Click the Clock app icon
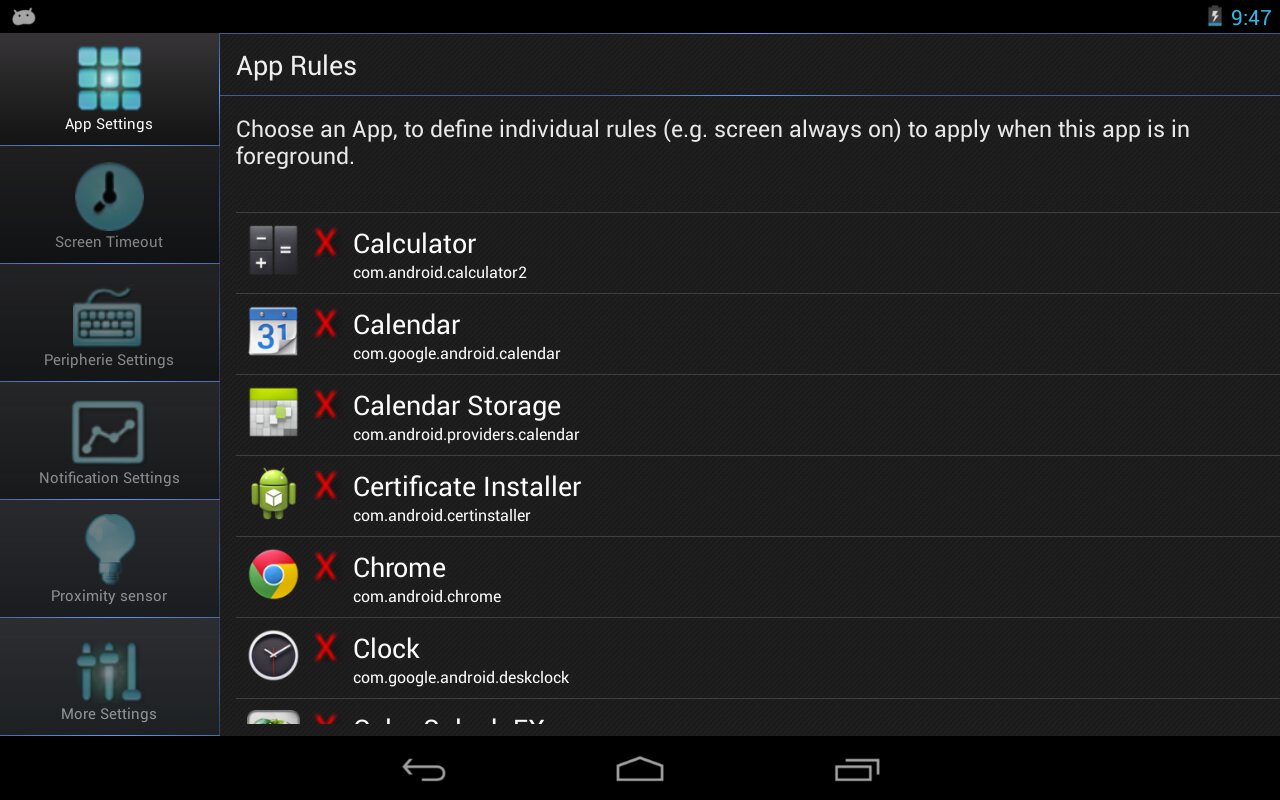Image resolution: width=1280 pixels, height=800 pixels. (273, 655)
